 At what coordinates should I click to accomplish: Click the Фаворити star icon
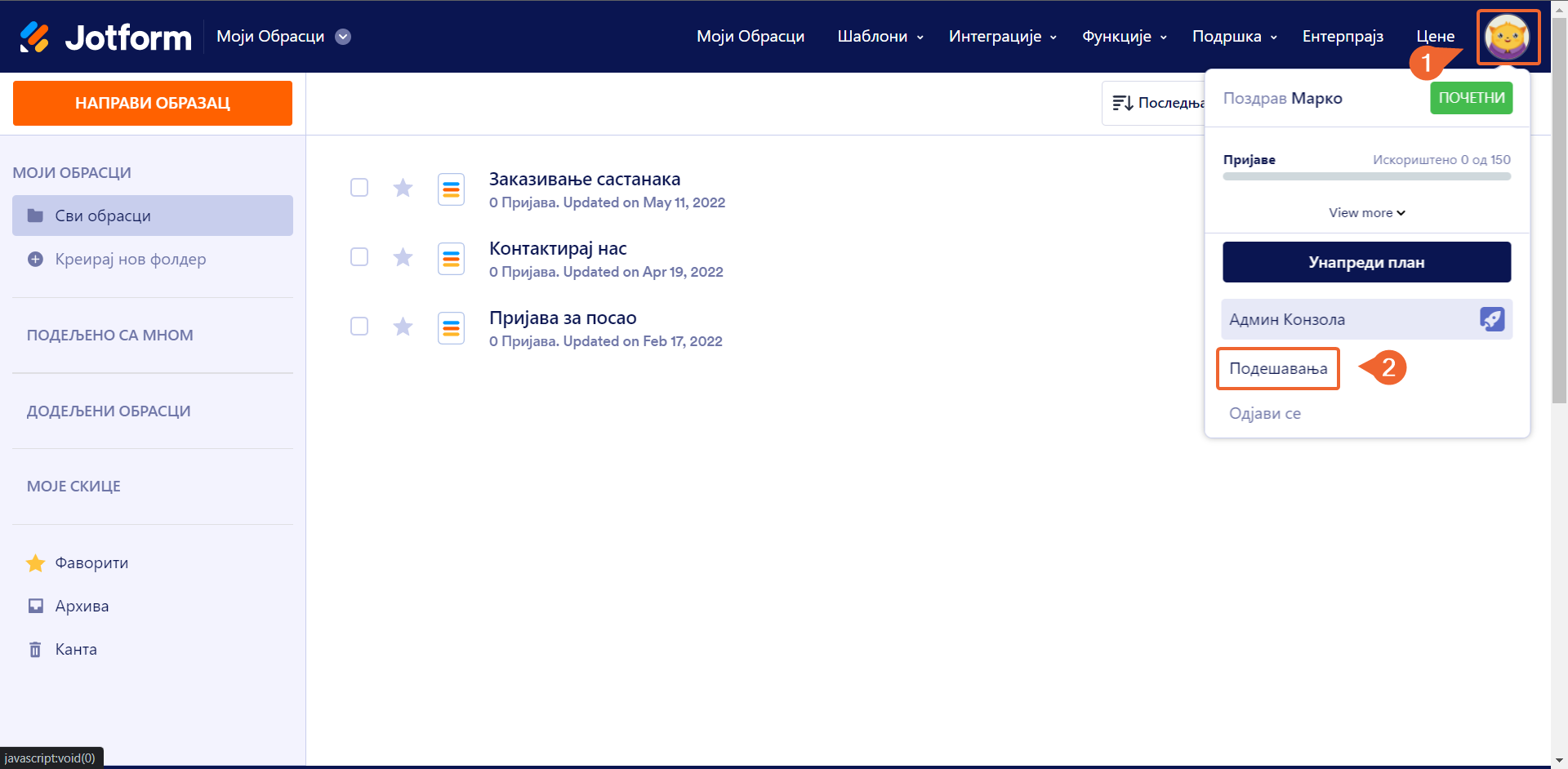[35, 563]
